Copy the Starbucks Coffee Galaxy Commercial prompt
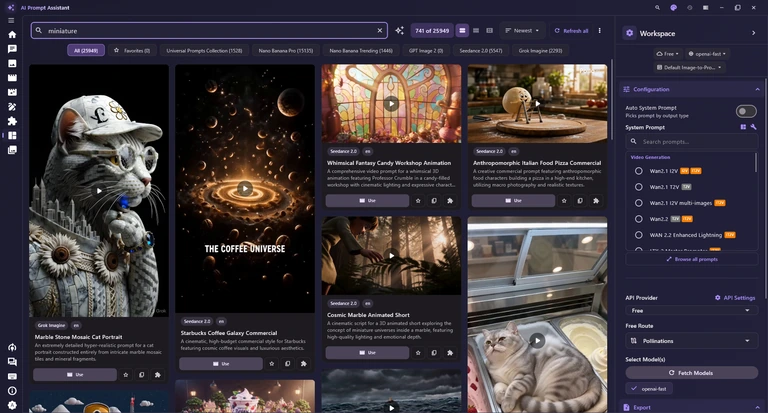The height and width of the screenshot is (413, 768). pyautogui.click(x=288, y=364)
